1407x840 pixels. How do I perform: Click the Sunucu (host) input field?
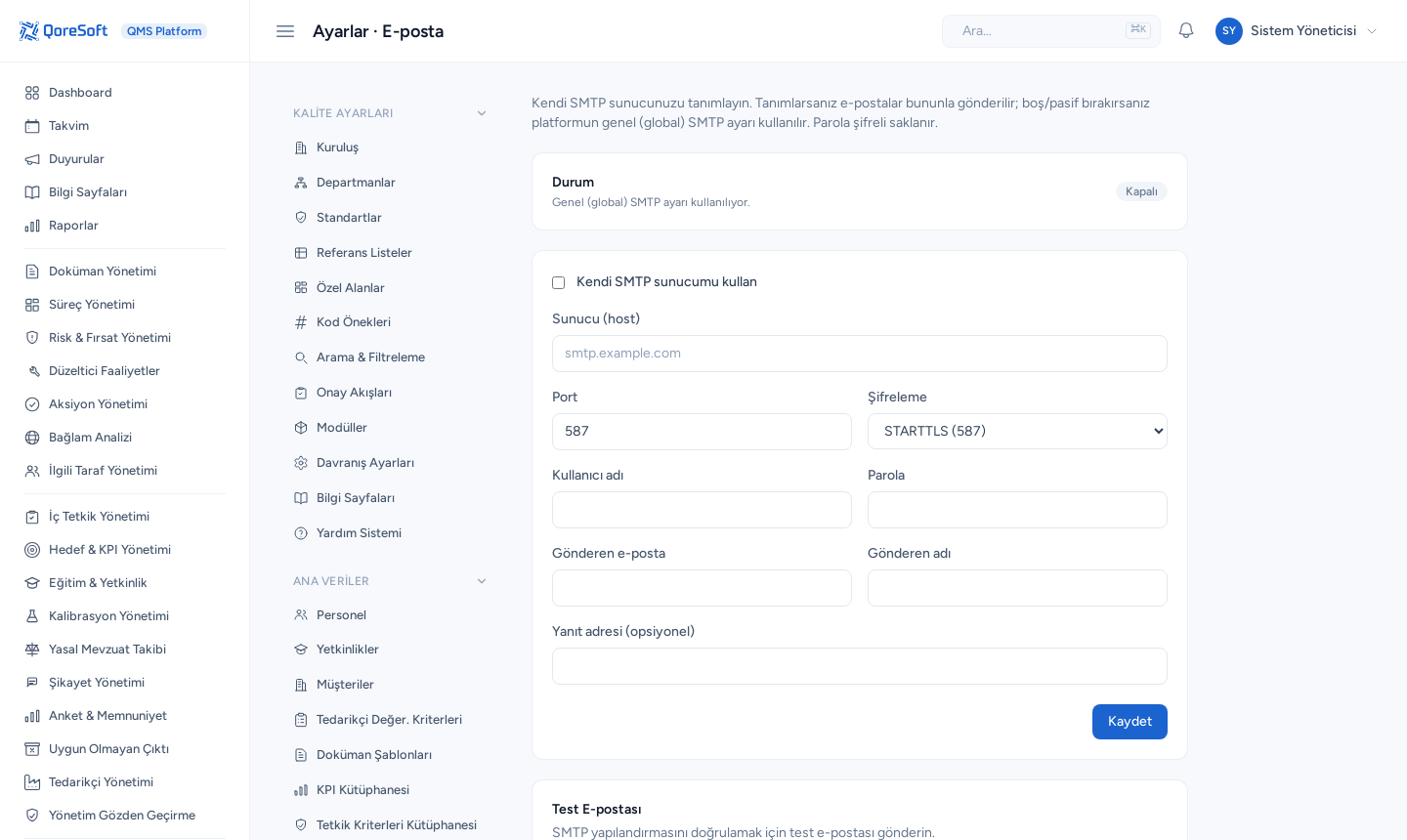click(x=860, y=354)
